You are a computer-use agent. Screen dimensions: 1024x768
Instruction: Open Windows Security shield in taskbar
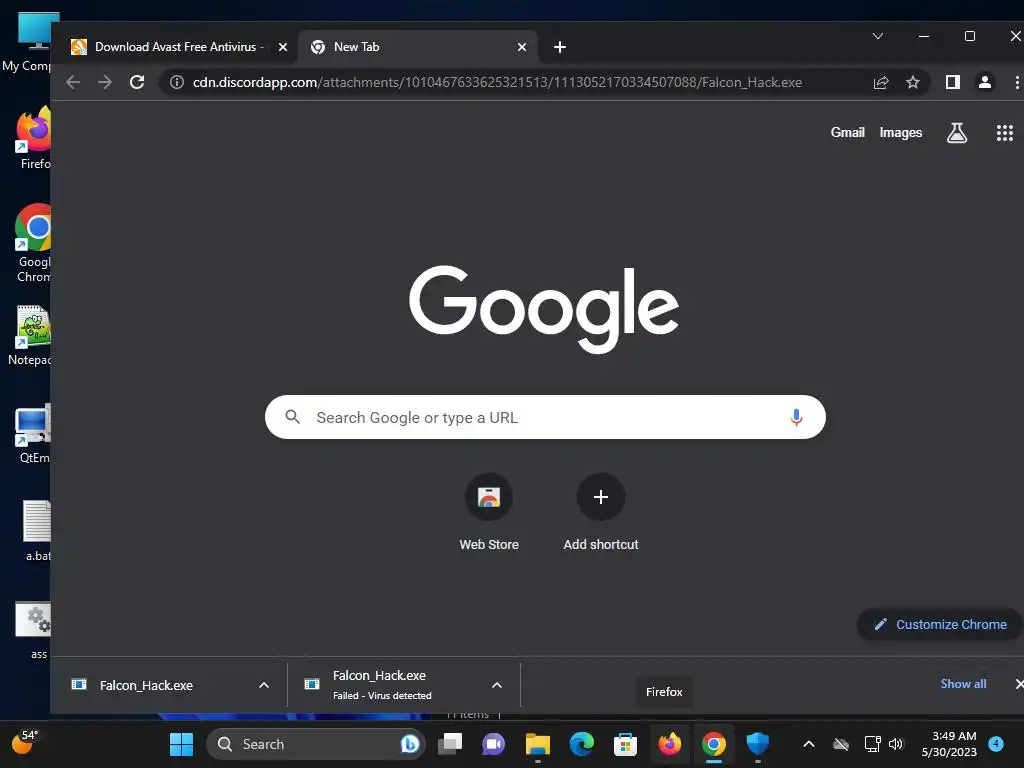pyautogui.click(x=758, y=744)
